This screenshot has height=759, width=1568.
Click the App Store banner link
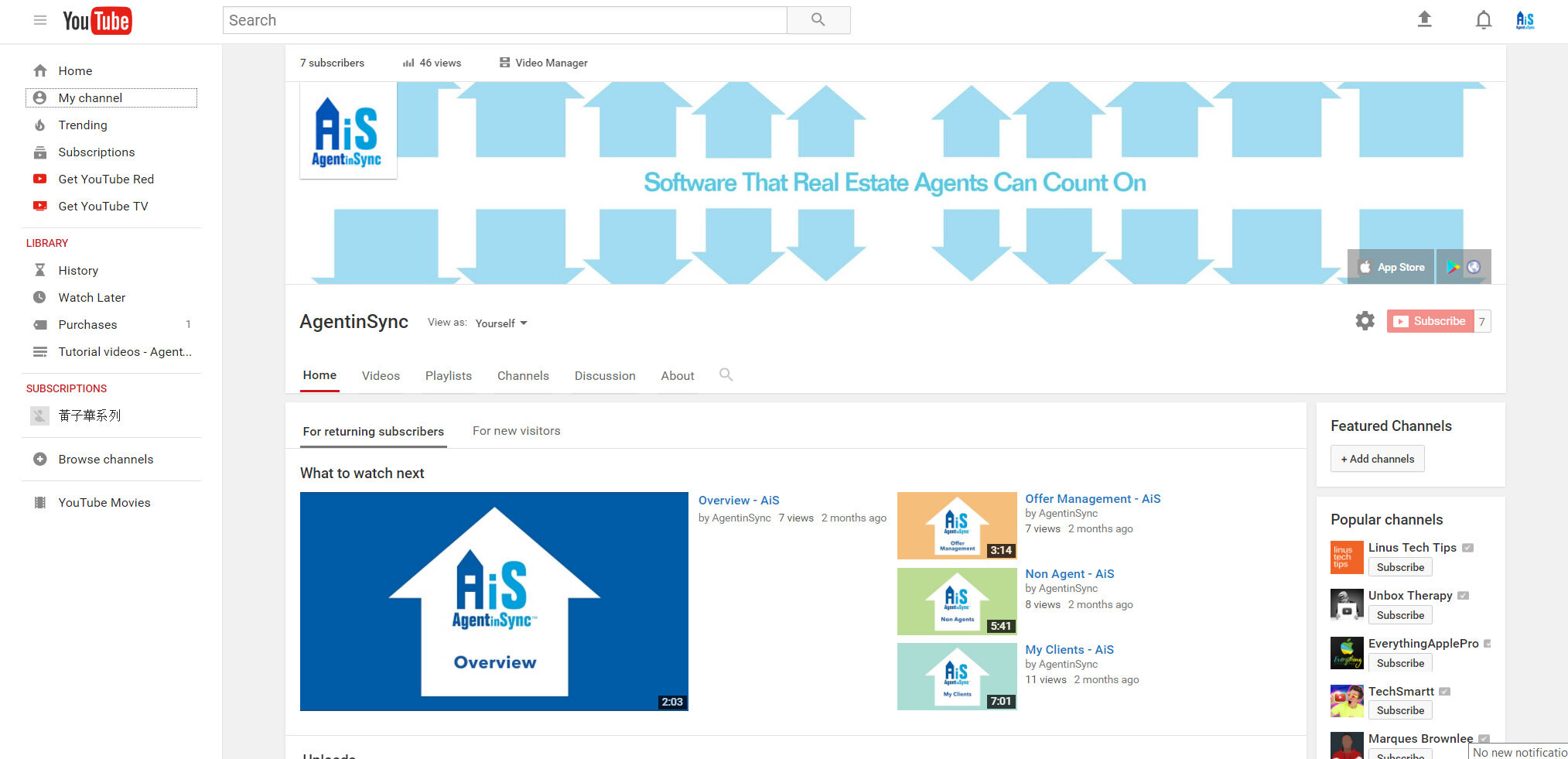1392,267
